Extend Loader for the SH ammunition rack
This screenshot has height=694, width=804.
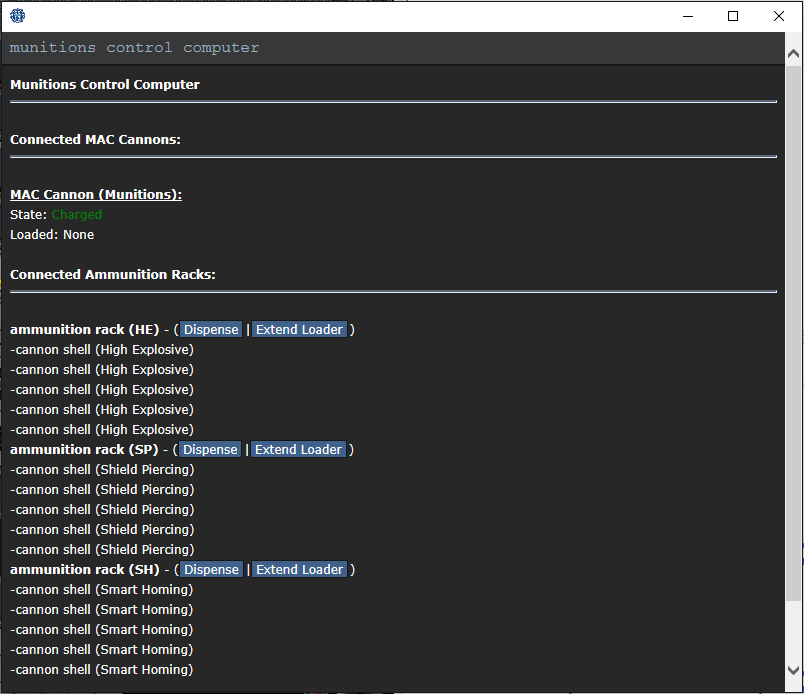(x=299, y=569)
